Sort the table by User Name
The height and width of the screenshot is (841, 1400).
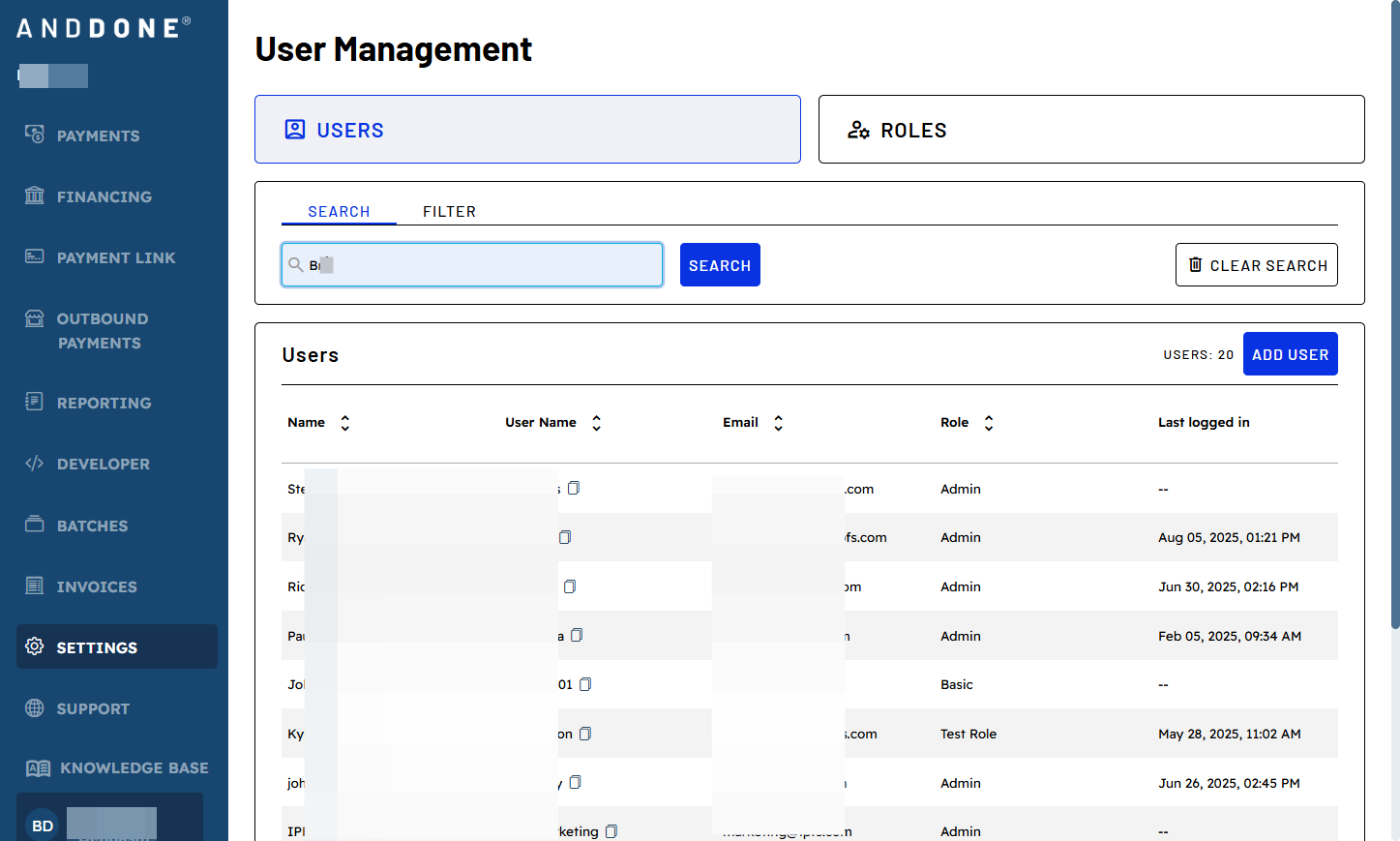(x=597, y=423)
